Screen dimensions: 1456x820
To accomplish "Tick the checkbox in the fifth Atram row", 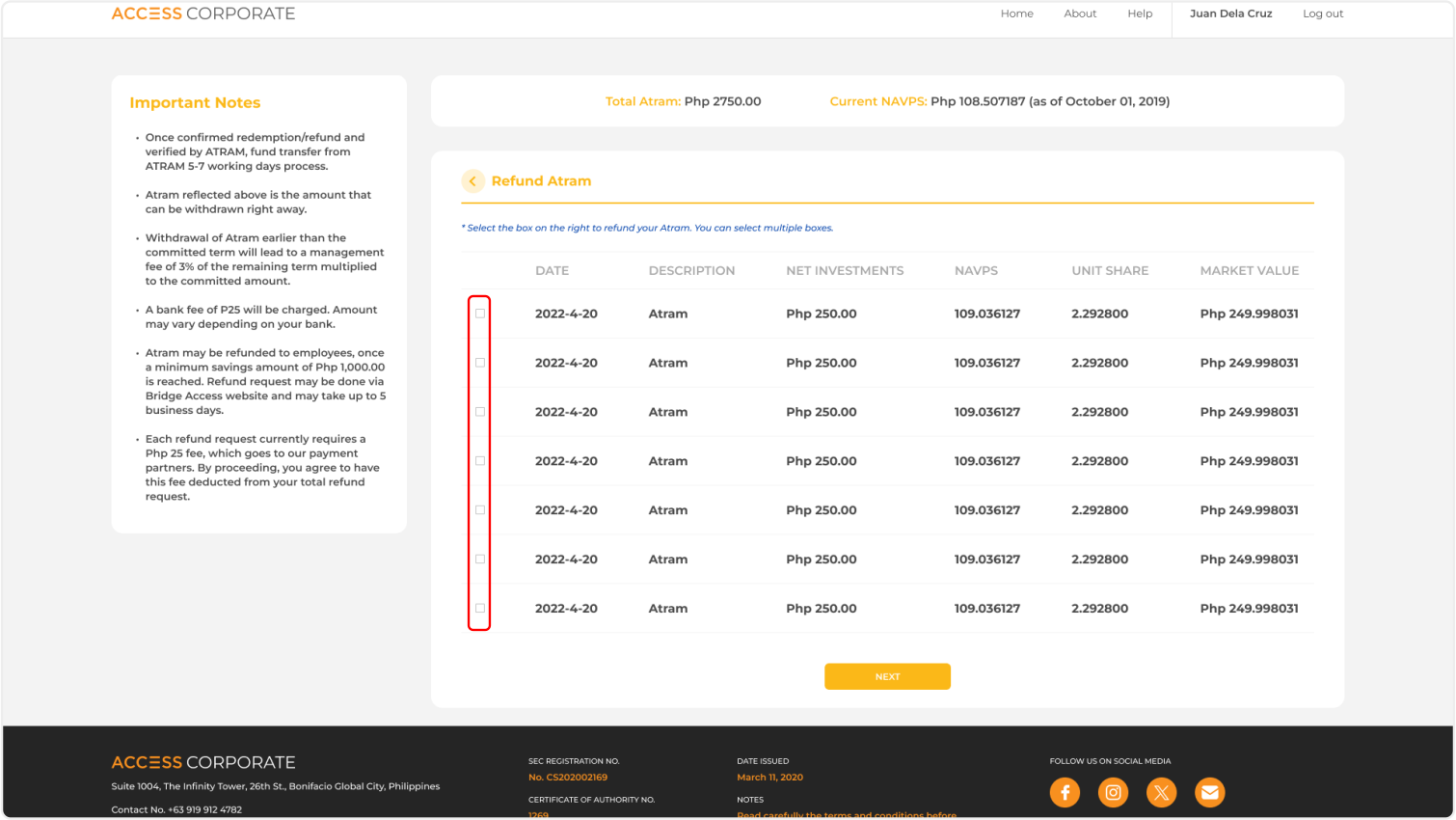I will [x=480, y=510].
